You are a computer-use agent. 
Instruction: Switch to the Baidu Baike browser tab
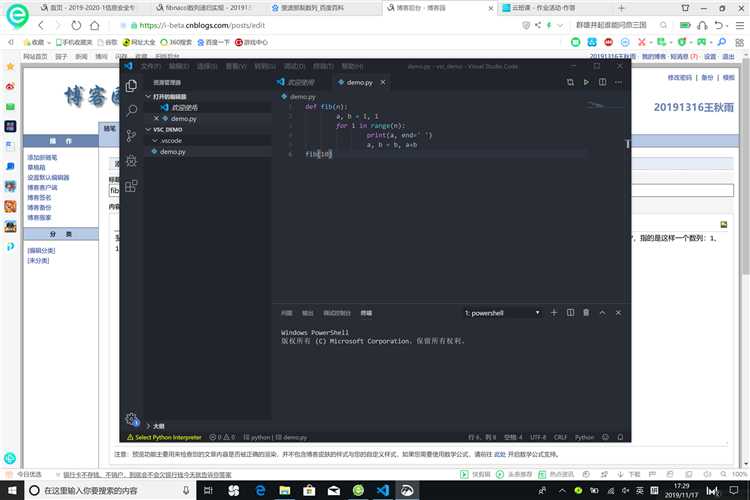(x=311, y=8)
